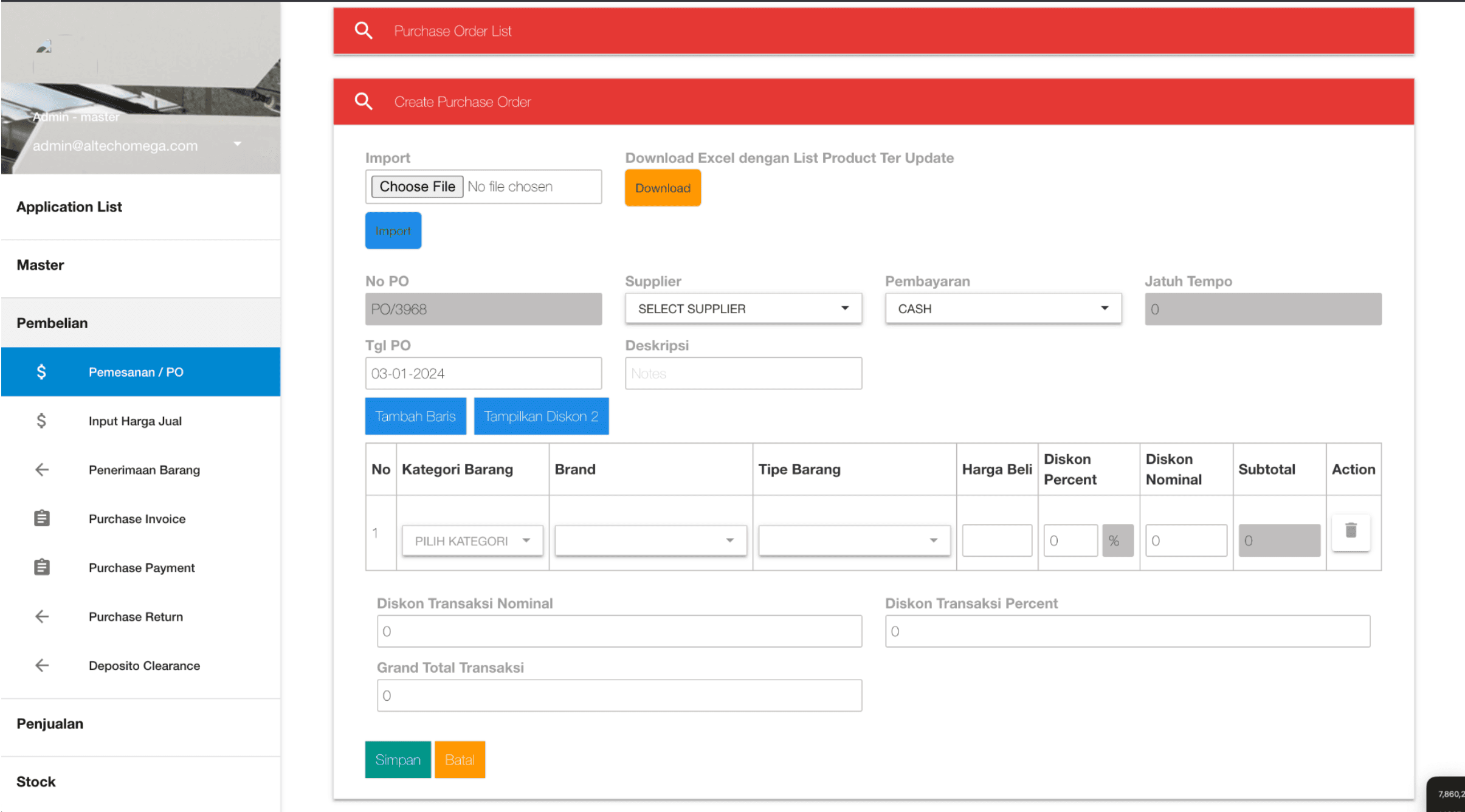The height and width of the screenshot is (812, 1465).
Task: Click the Grand Total Transaksi field
Action: pos(619,695)
